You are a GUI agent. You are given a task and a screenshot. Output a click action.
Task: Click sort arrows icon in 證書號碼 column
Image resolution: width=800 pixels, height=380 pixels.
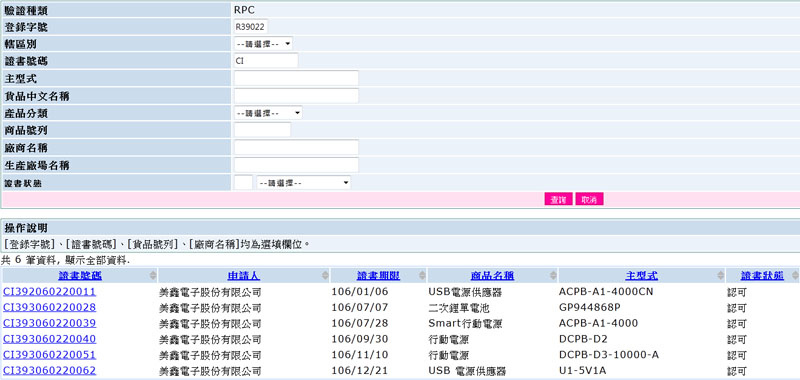tap(153, 276)
